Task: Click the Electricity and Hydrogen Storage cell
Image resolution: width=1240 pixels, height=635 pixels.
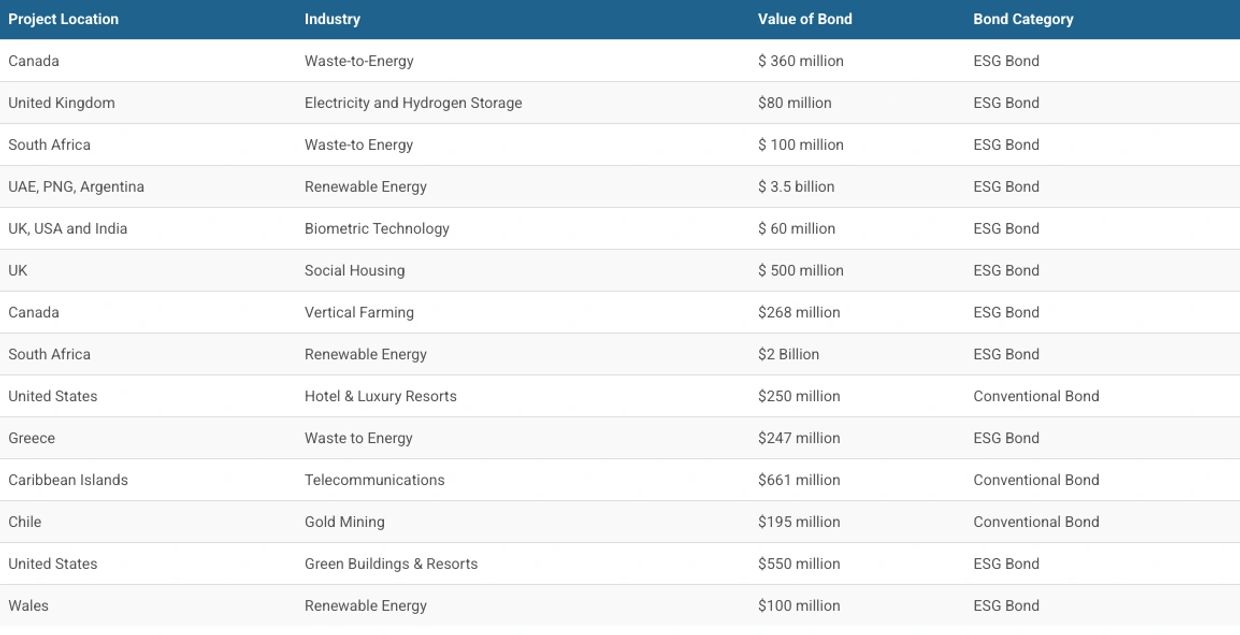Action: point(413,103)
